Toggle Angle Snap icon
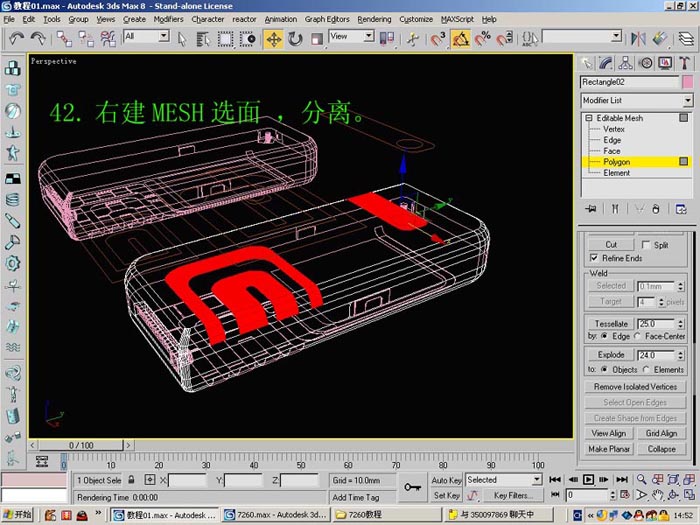 coord(461,39)
